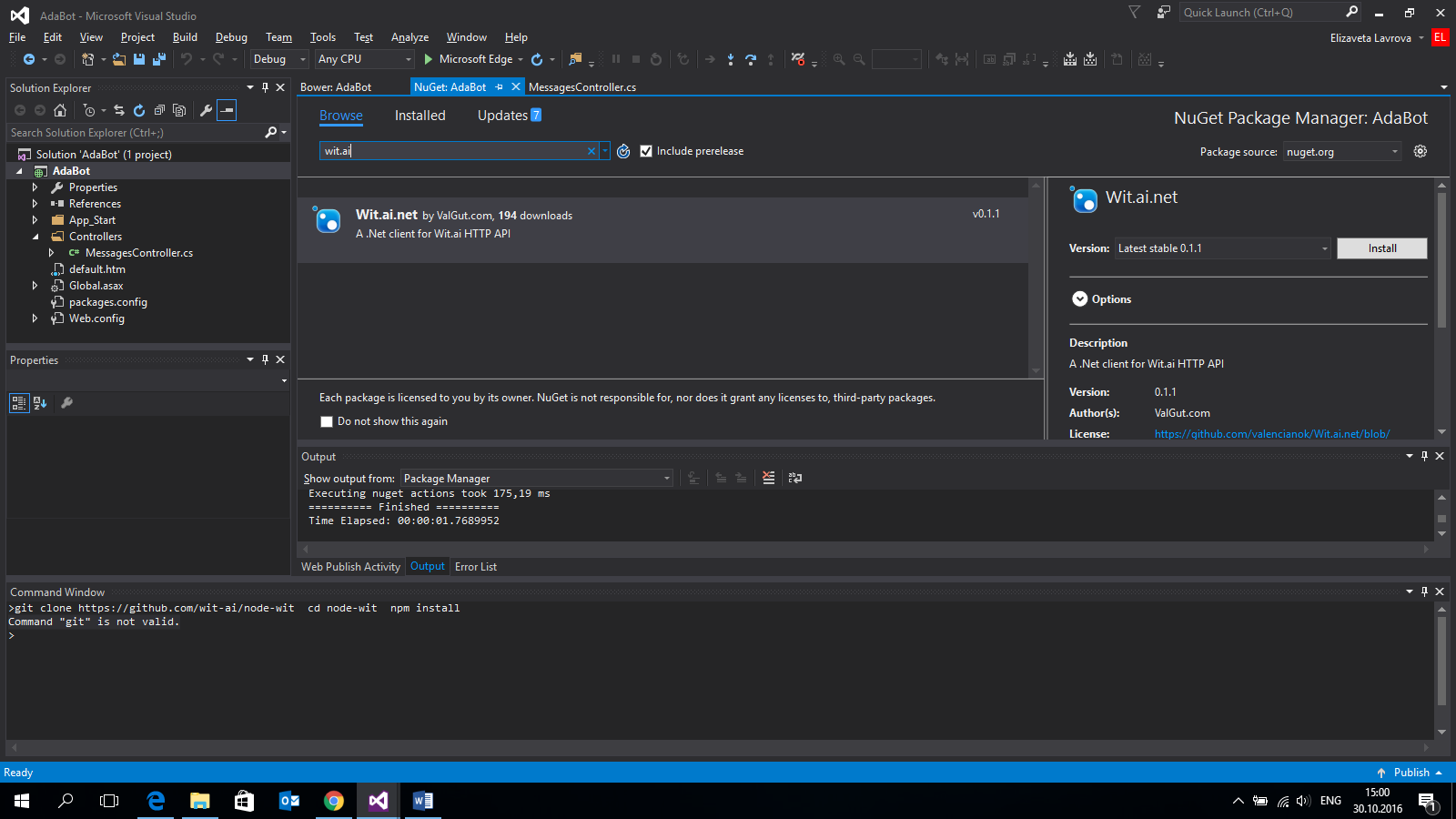
Task: Open Show output from Package Manager dropdown
Action: (x=537, y=478)
